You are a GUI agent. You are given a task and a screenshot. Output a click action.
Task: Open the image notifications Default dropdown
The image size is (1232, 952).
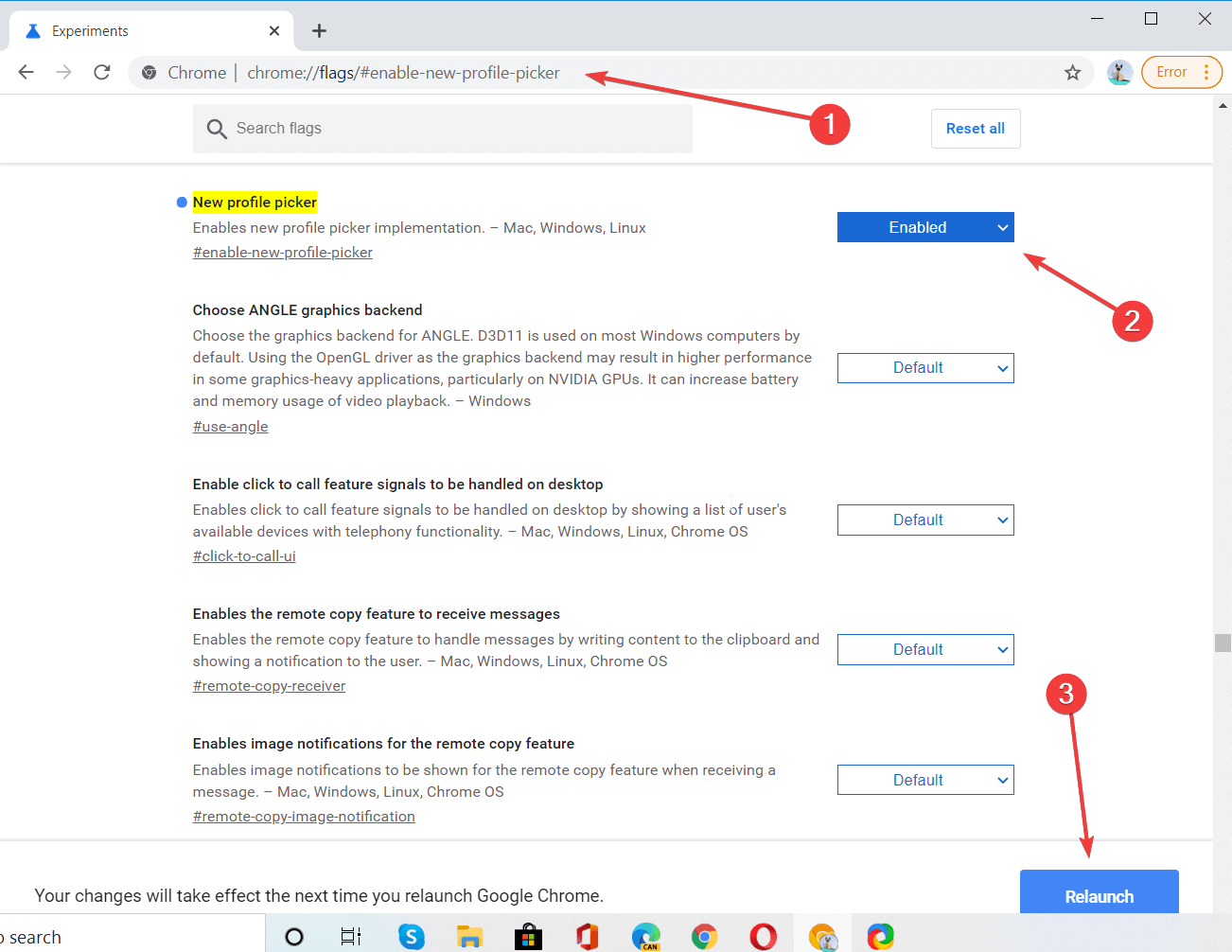[x=925, y=781]
